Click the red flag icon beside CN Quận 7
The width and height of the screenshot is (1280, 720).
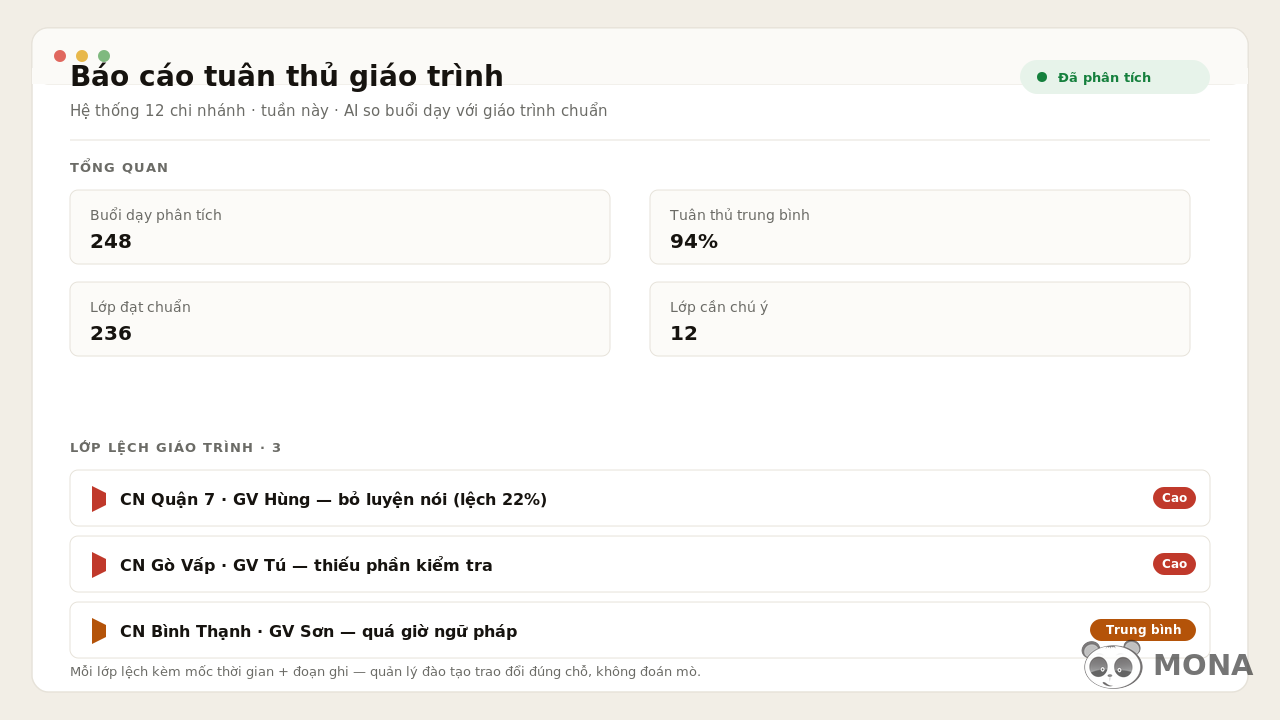click(99, 499)
